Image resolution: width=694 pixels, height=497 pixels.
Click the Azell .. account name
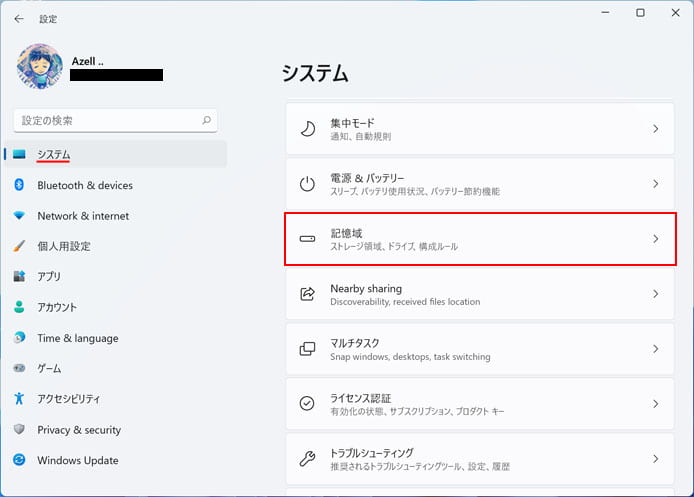(x=88, y=61)
